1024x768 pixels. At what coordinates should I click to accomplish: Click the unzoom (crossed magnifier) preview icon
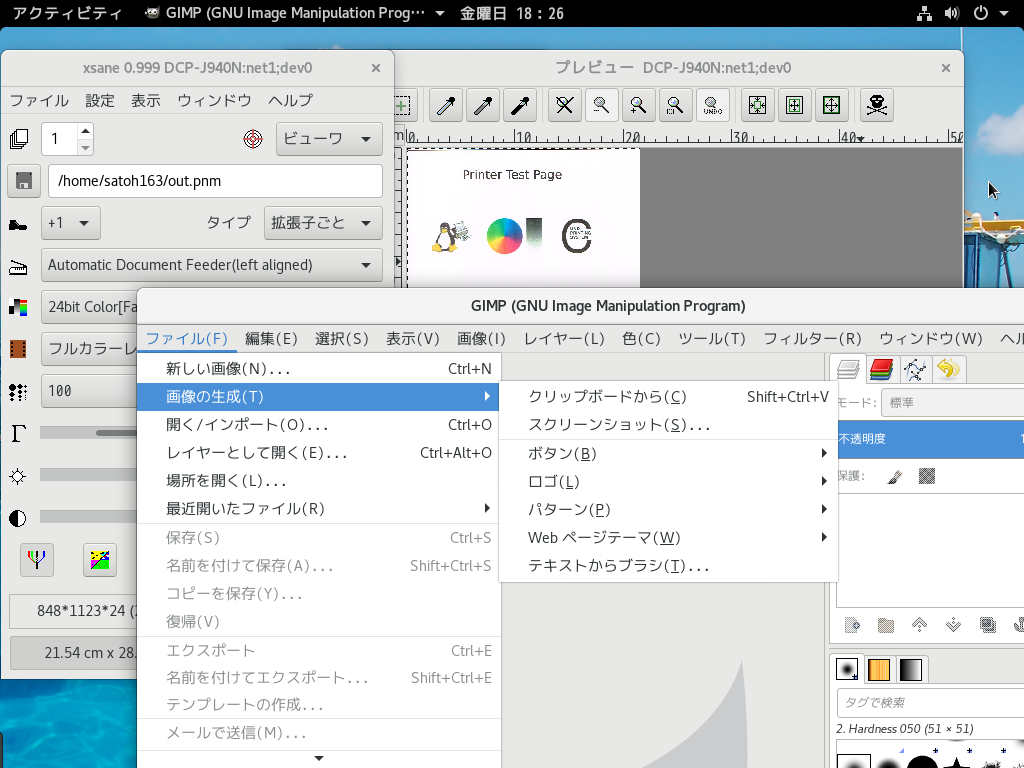click(x=565, y=105)
